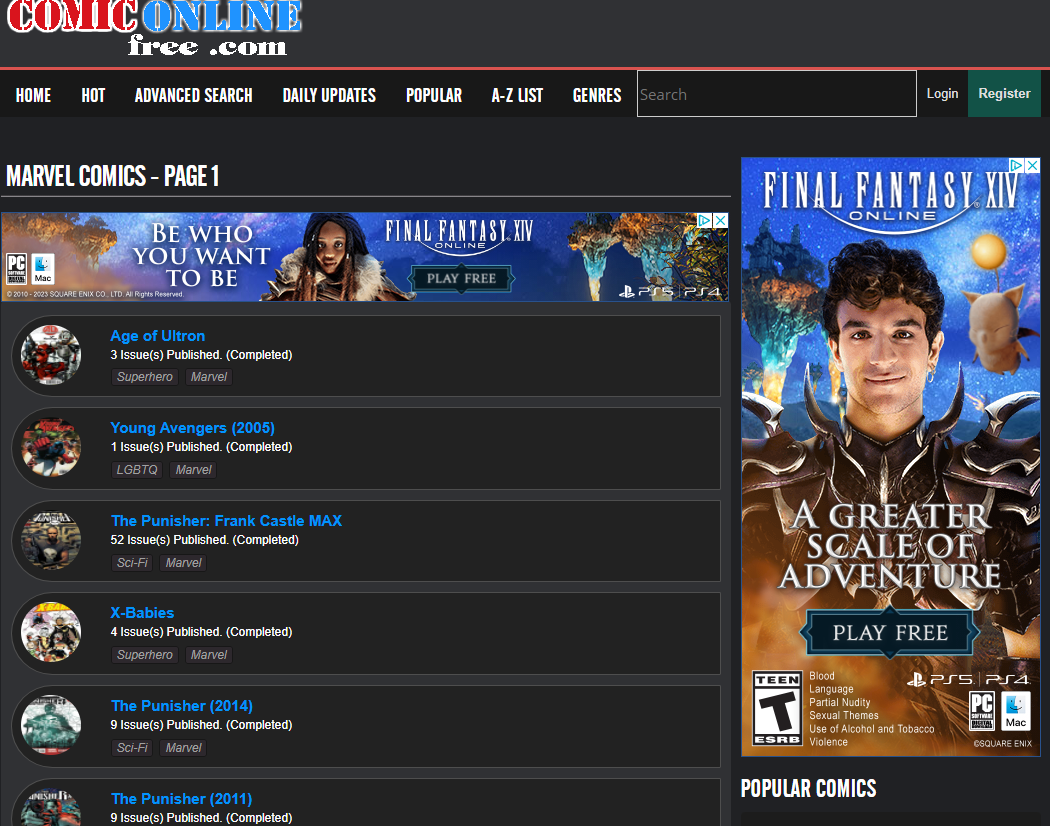Click Play Free in the sidebar ad
Viewport: 1050px width, 826px height.
tap(890, 632)
